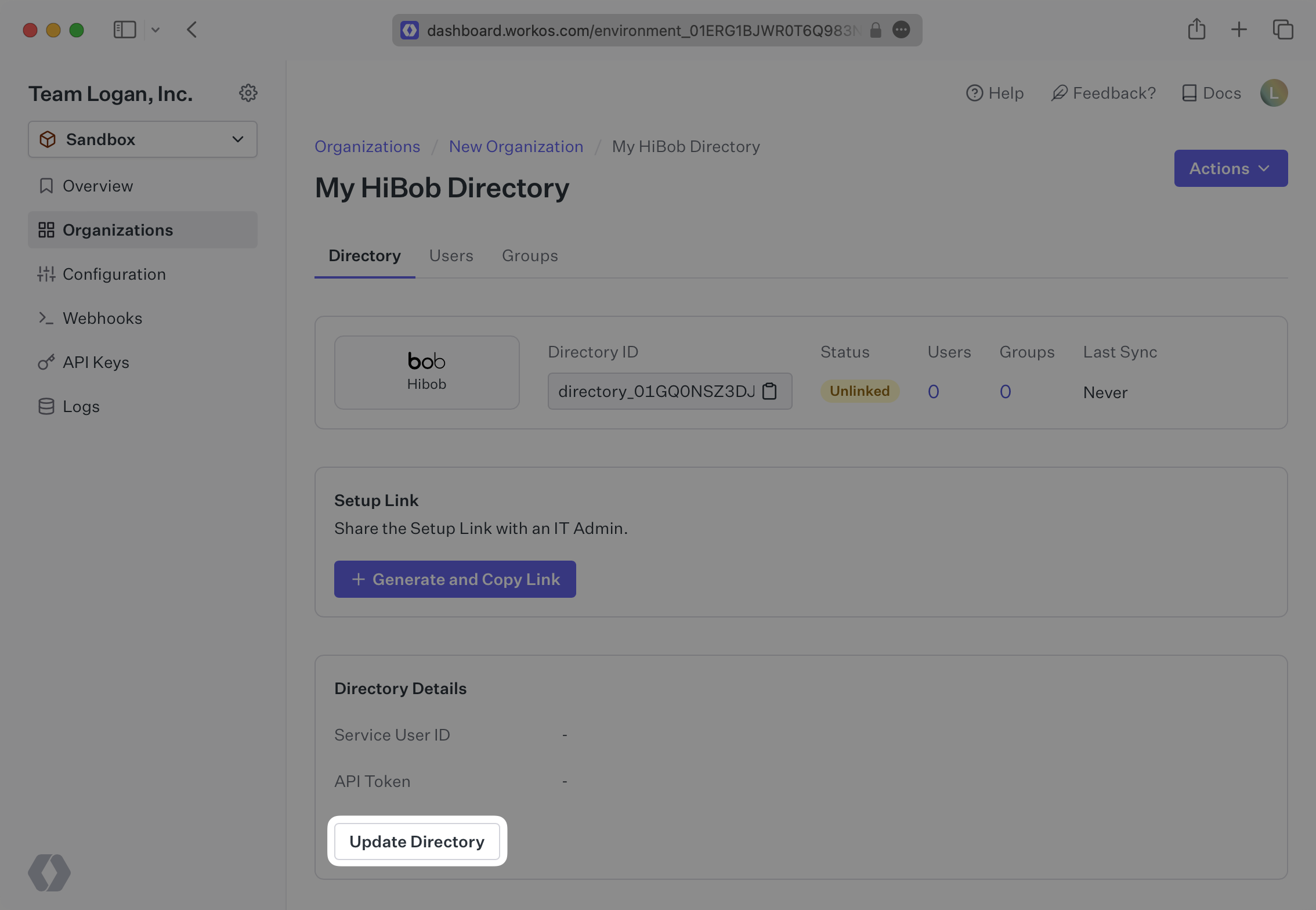Click Generate and Copy Link
Viewport: 1316px width, 910px height.
tap(455, 579)
